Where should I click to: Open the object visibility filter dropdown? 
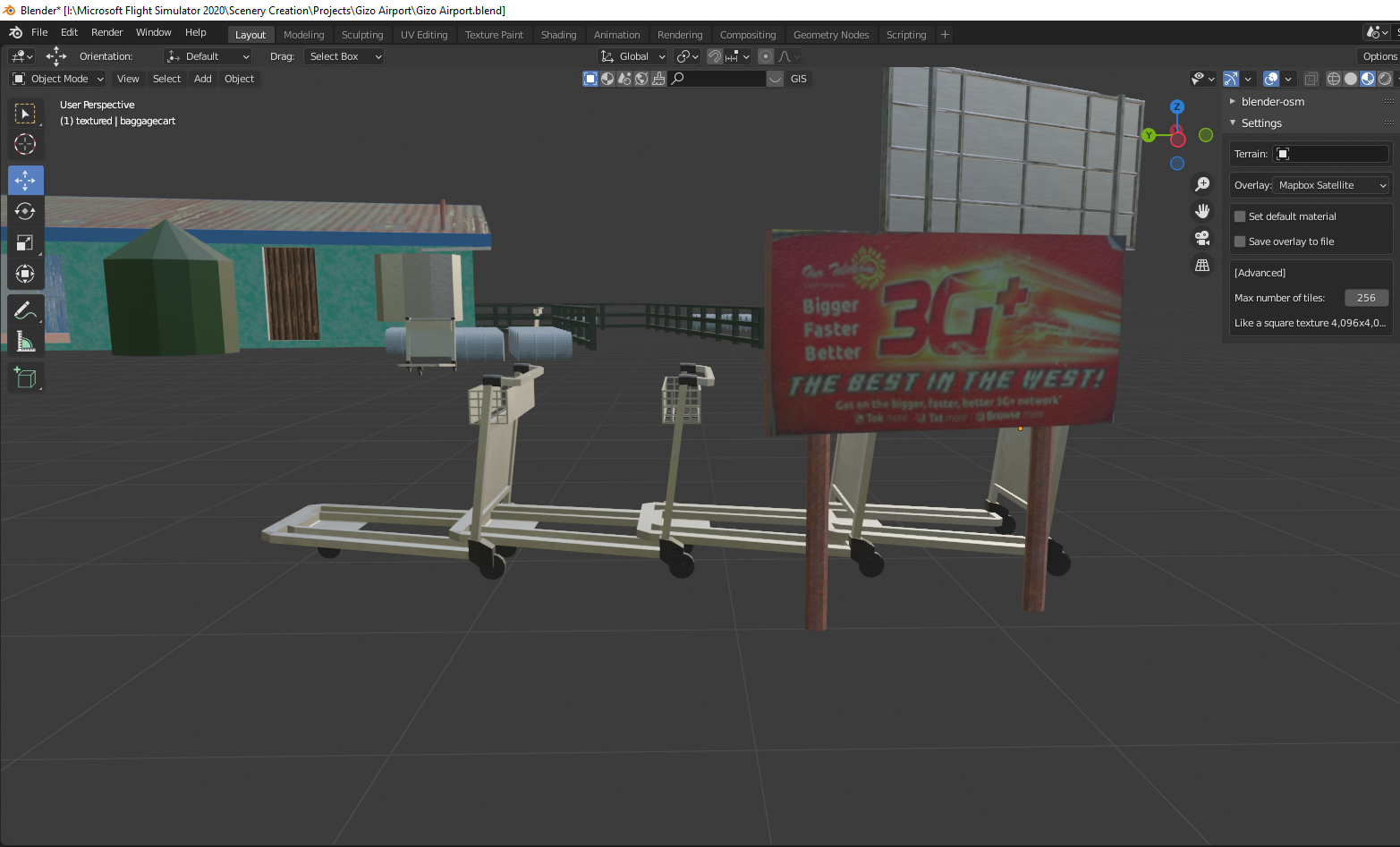pos(1203,79)
